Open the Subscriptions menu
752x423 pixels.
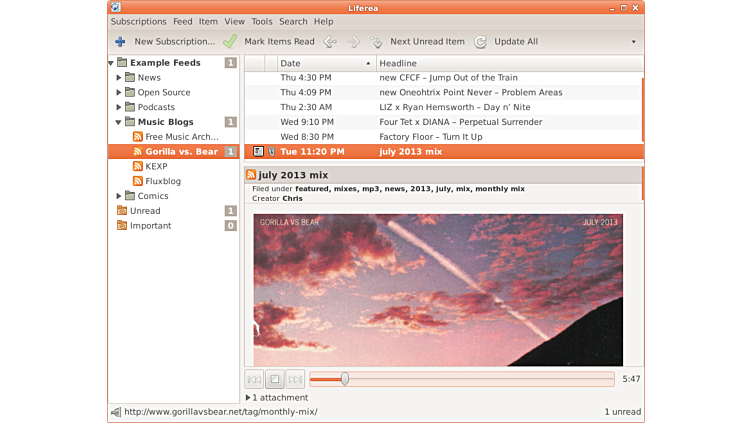[138, 21]
